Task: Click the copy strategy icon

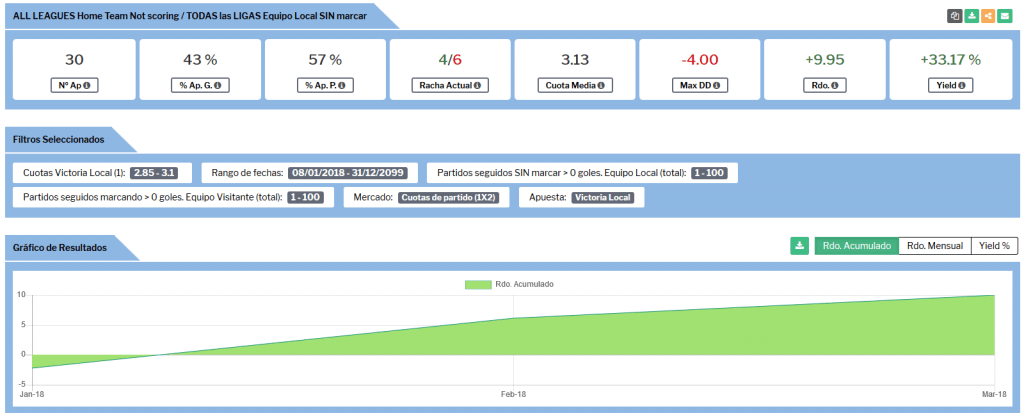Action: pyautogui.click(x=956, y=16)
